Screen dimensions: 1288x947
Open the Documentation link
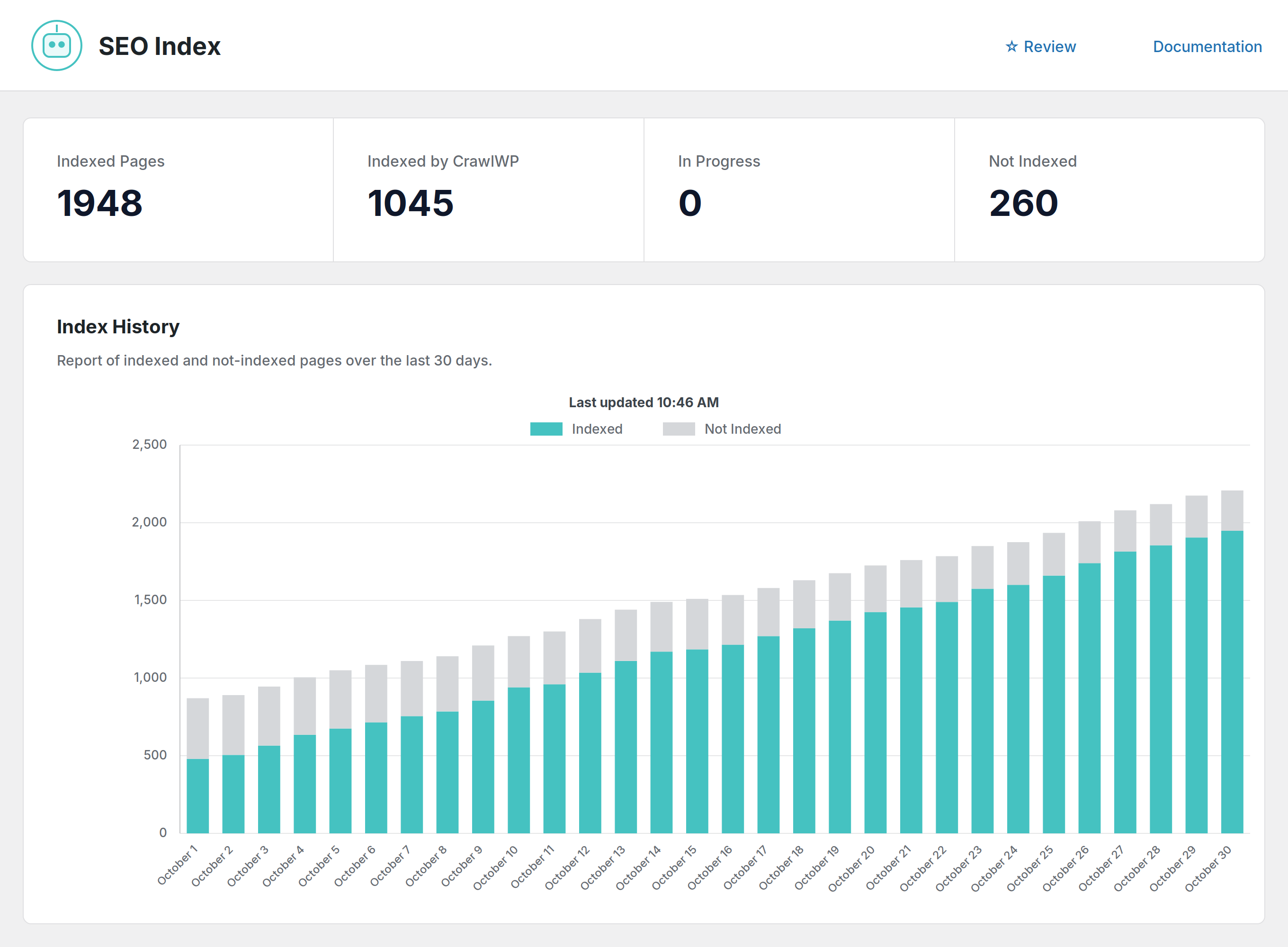point(1207,46)
